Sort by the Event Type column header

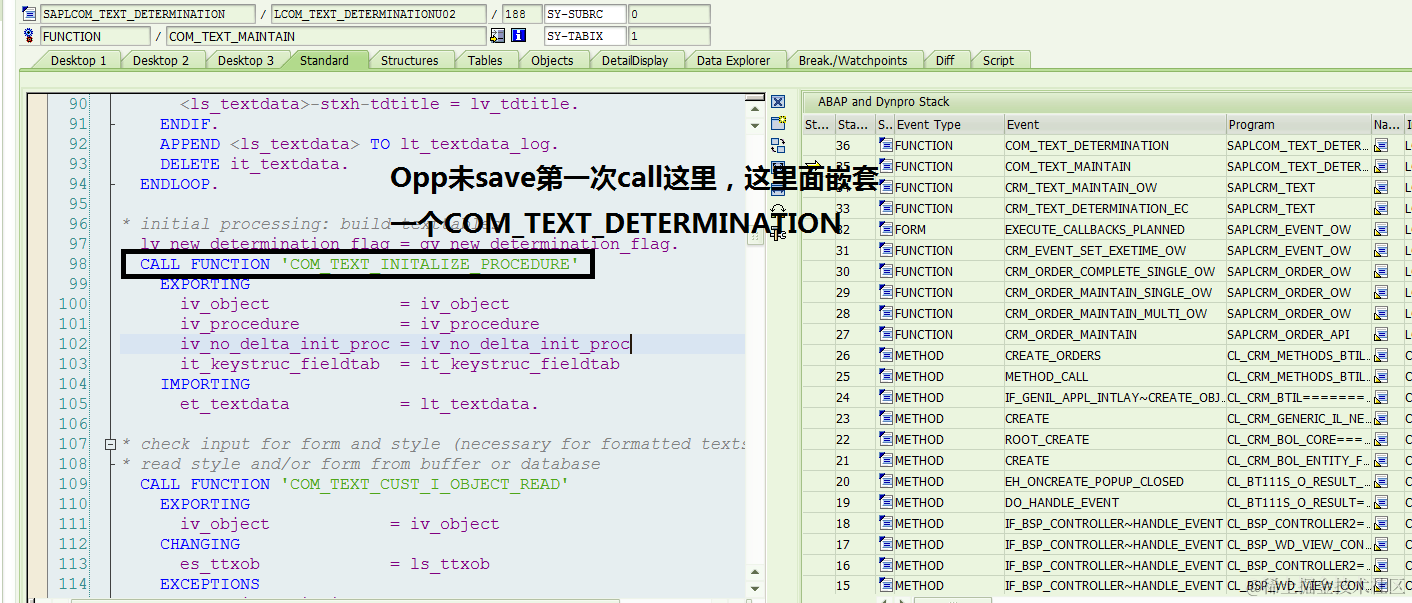(x=948, y=125)
